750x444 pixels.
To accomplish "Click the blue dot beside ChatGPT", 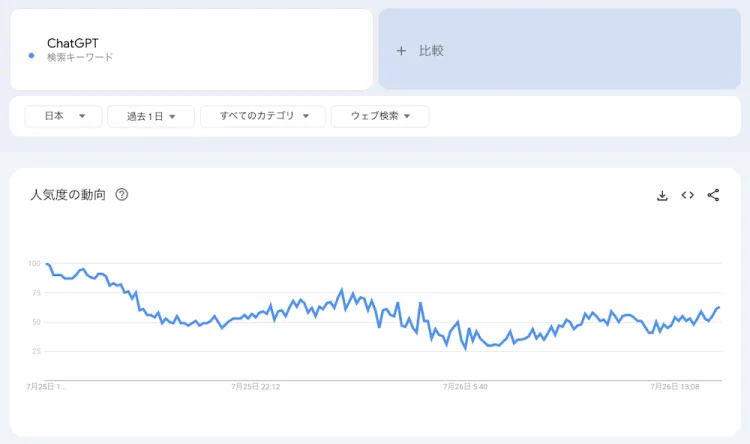I will tap(31, 56).
